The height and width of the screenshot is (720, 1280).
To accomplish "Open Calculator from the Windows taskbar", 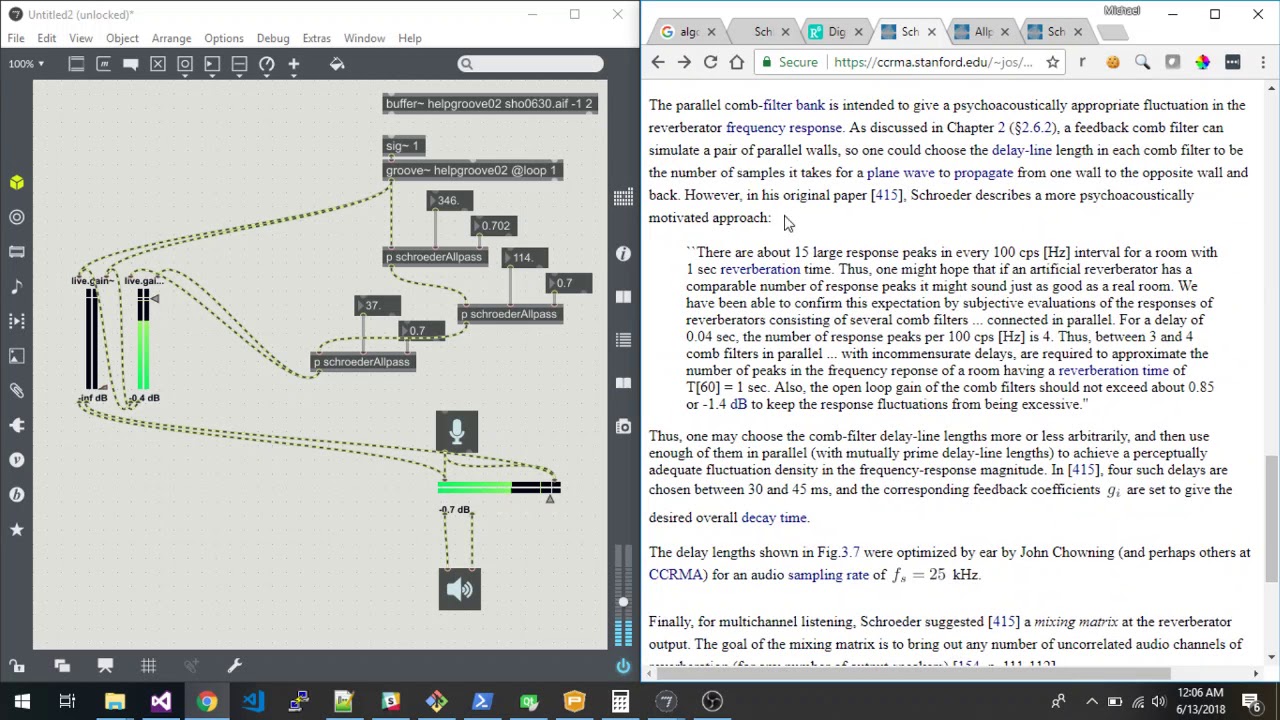I will pyautogui.click(x=621, y=701).
